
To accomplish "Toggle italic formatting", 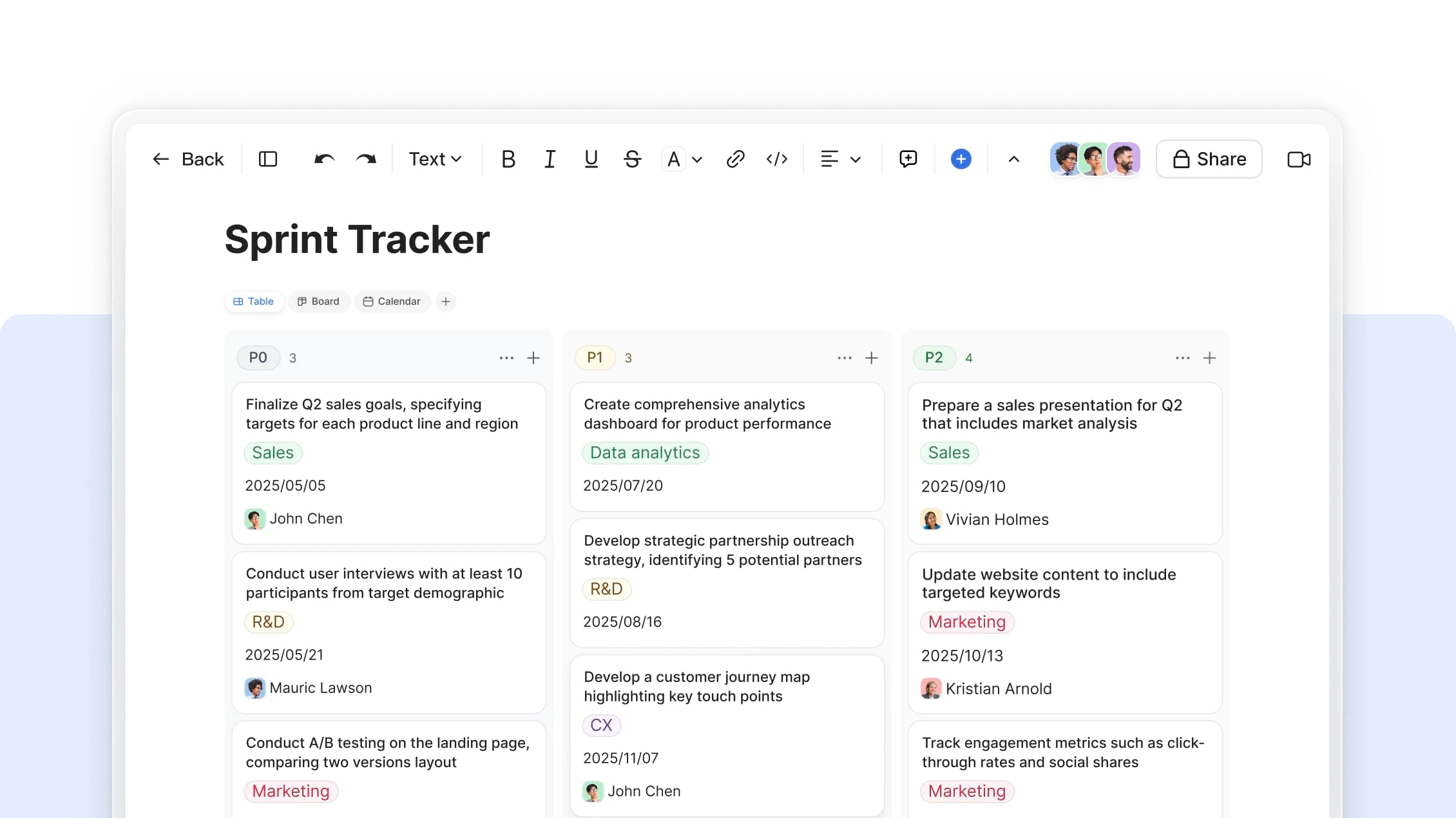I will 550,159.
